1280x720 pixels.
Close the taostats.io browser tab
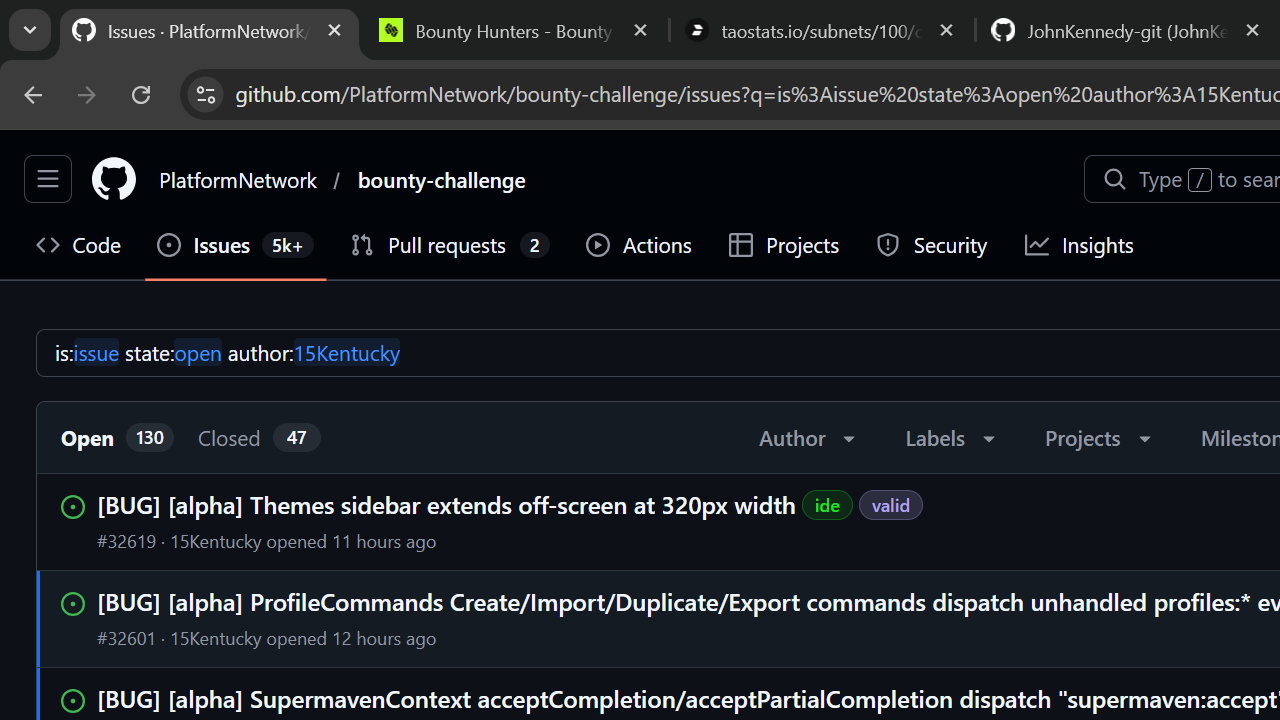coord(946,31)
